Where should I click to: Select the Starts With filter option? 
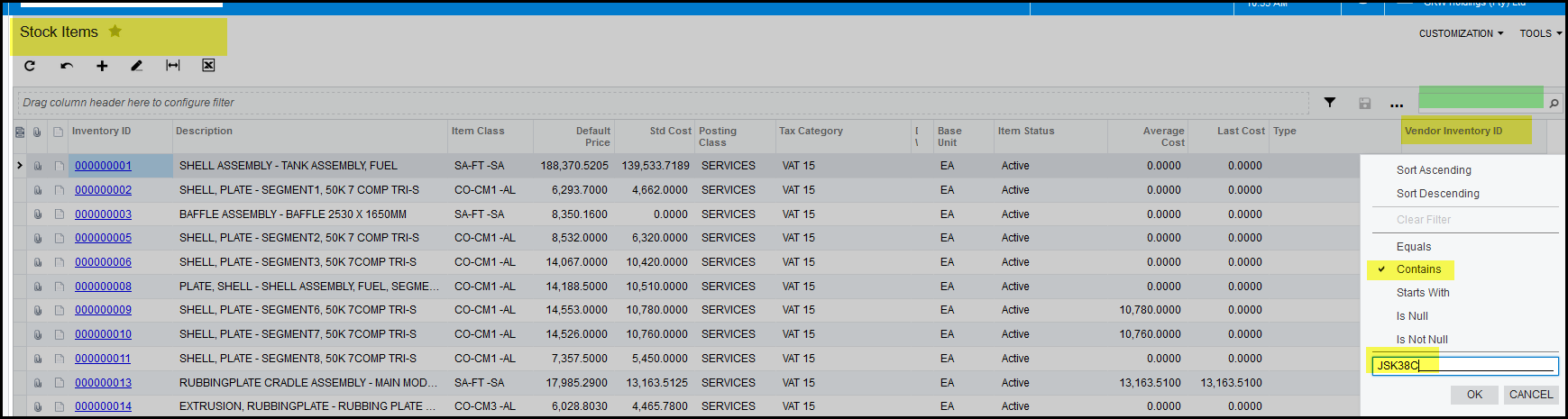[x=1422, y=293]
